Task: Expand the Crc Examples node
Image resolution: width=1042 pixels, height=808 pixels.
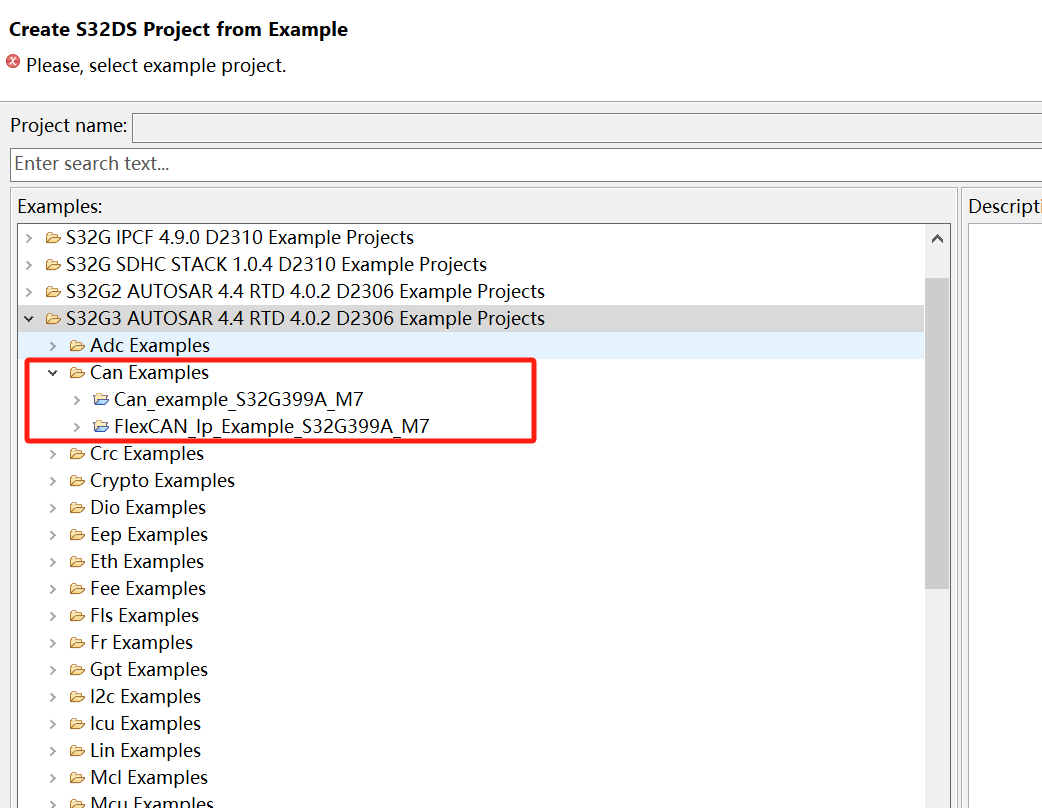Action: point(52,453)
